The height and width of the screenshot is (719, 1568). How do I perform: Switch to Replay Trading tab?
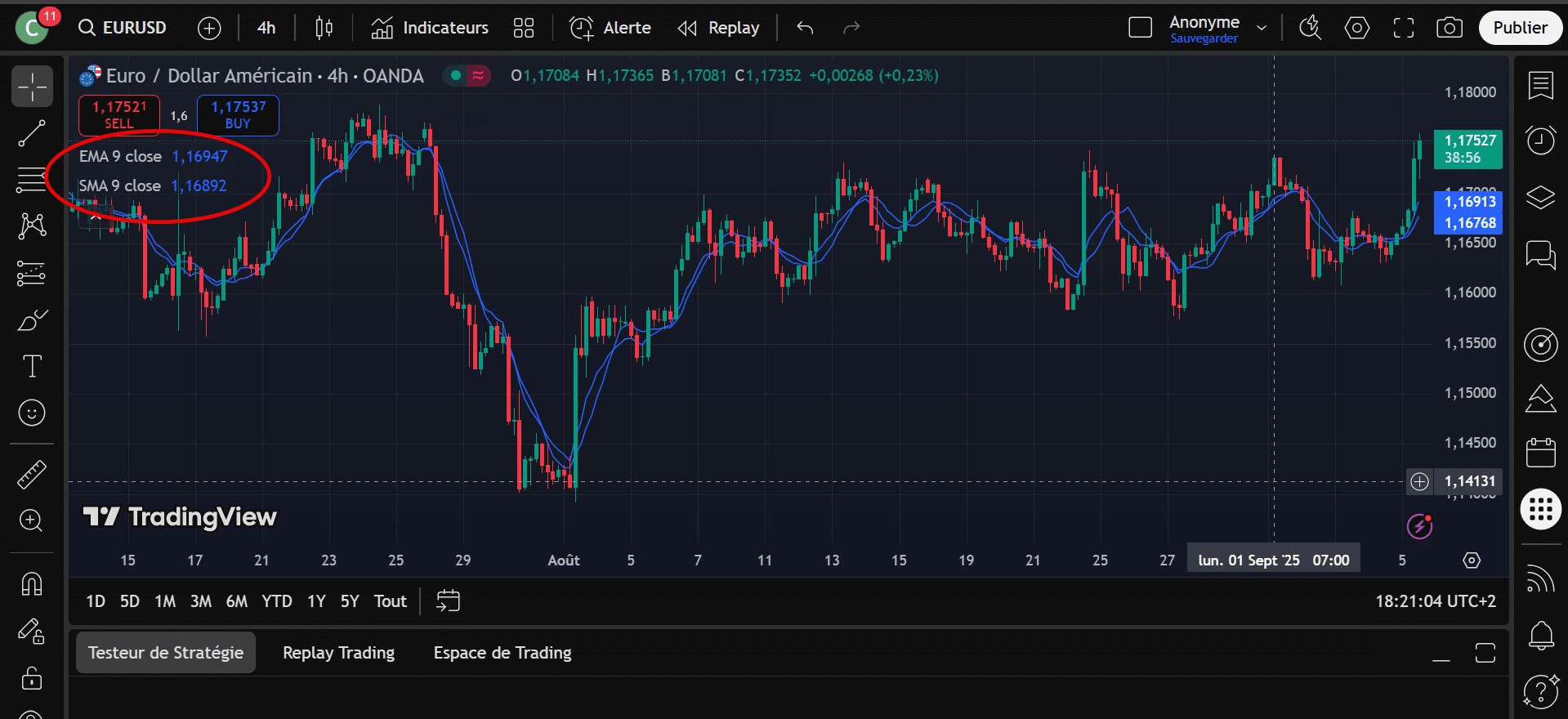click(x=338, y=653)
